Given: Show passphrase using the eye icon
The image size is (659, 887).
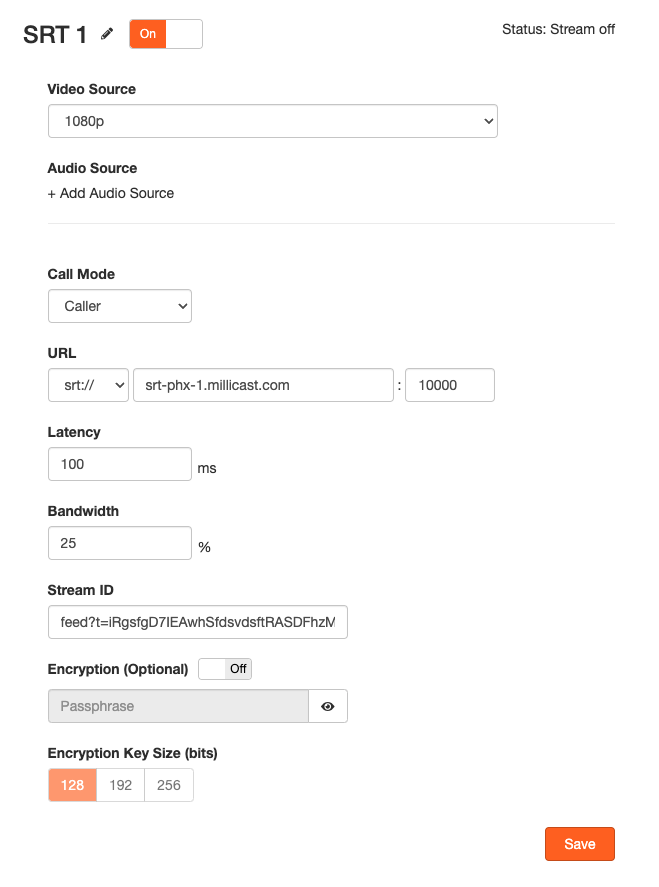Looking at the screenshot, I should point(328,706).
